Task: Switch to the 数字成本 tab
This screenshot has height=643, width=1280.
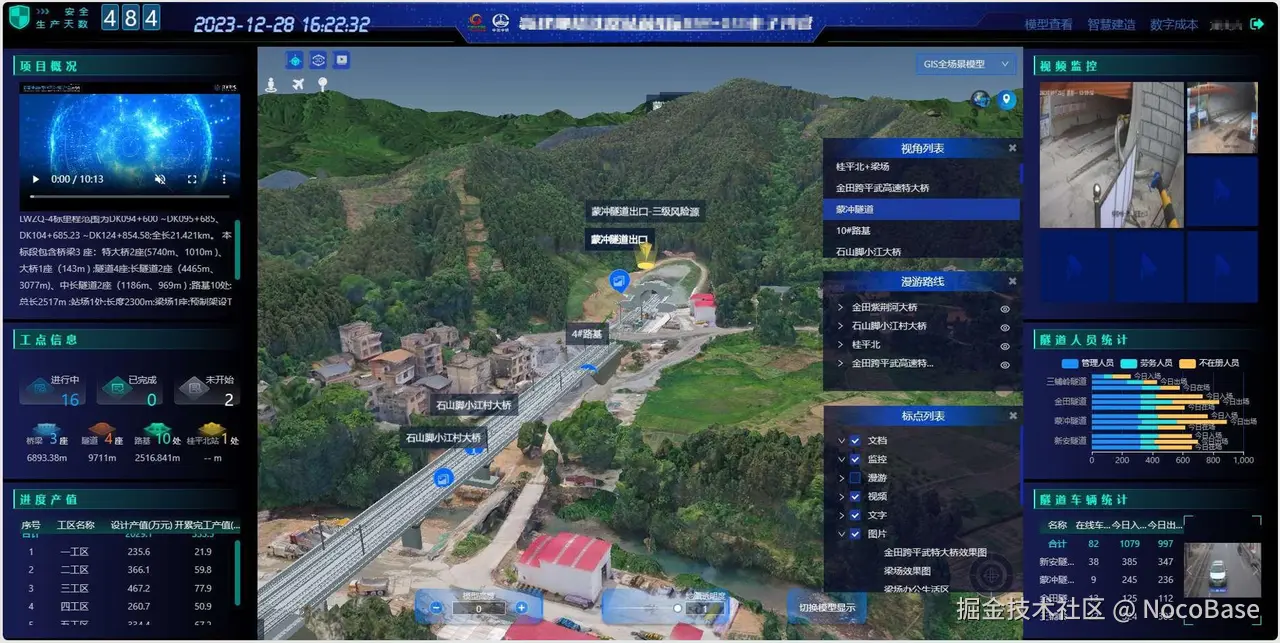Action: (1173, 24)
